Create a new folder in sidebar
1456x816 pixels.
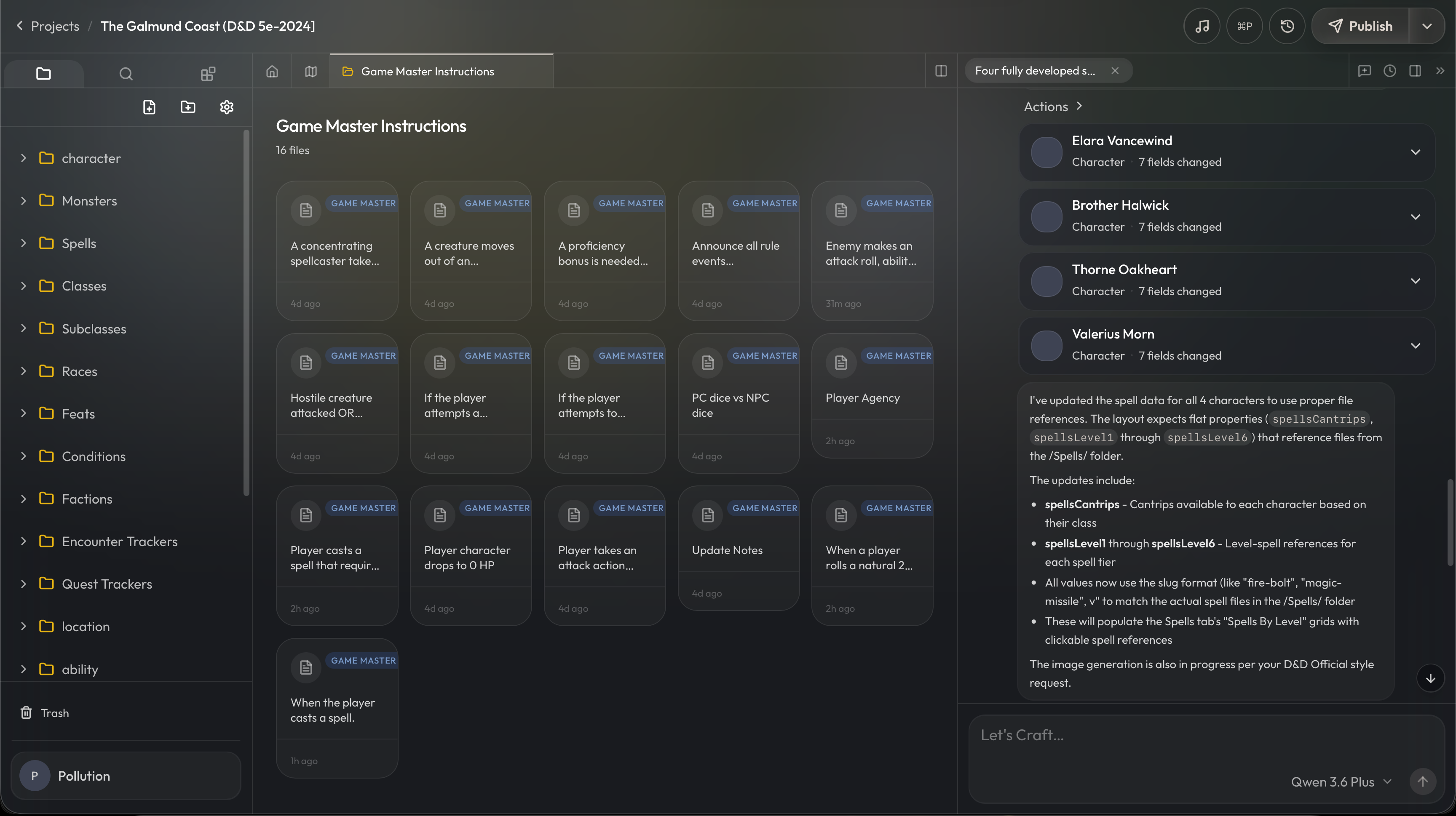point(187,107)
